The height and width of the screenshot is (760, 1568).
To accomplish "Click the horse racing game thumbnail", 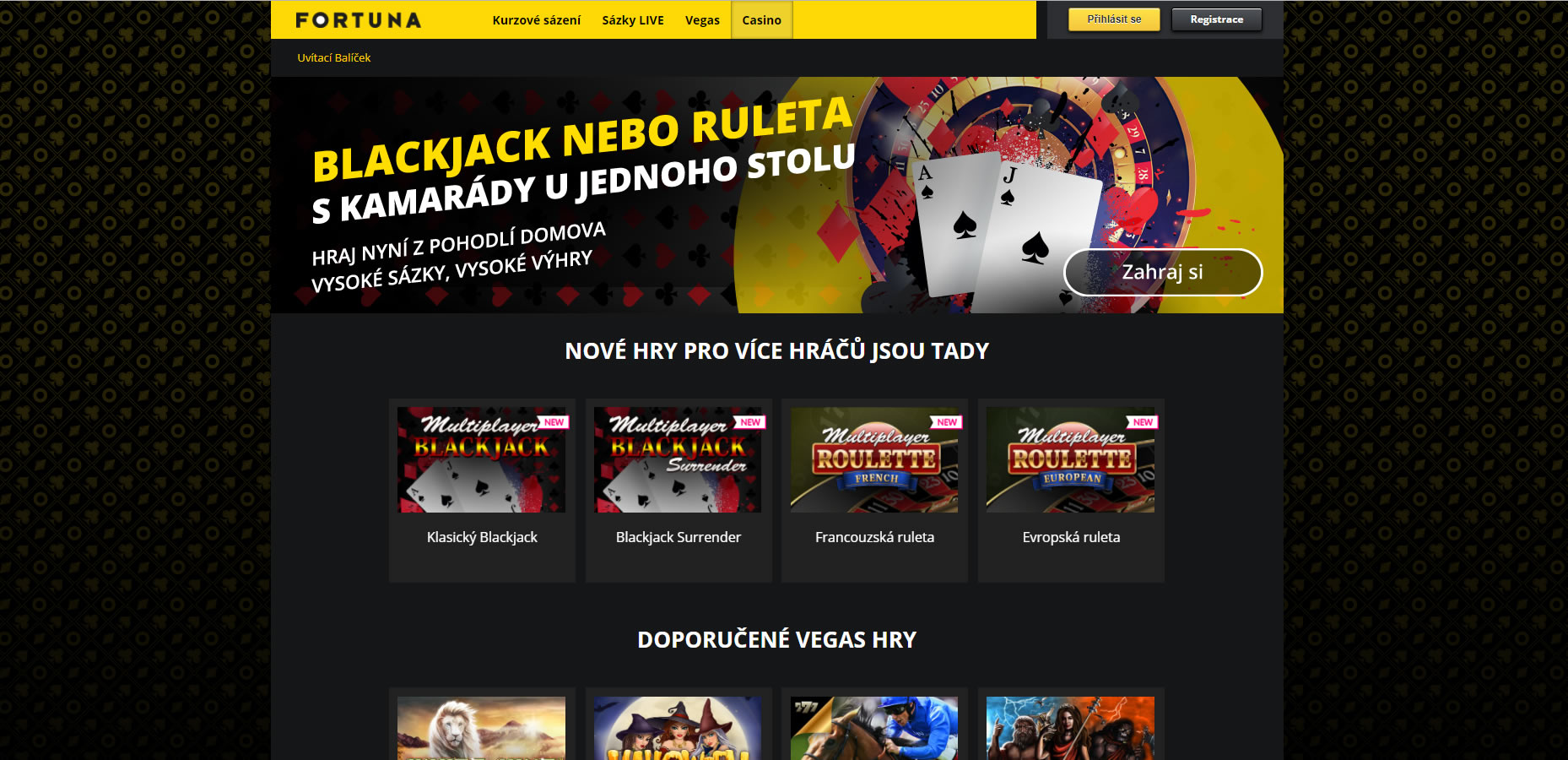I will pyautogui.click(x=874, y=728).
